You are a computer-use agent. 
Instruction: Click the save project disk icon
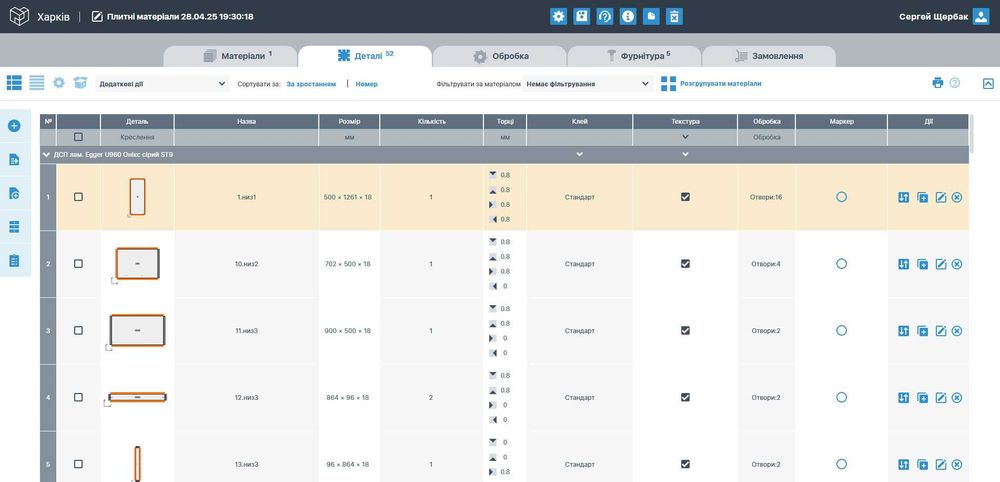[x=582, y=17]
